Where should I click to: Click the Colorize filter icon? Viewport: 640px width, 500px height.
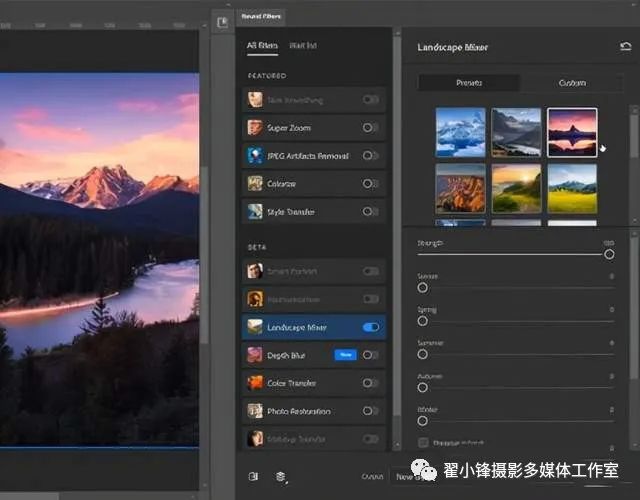click(x=256, y=184)
